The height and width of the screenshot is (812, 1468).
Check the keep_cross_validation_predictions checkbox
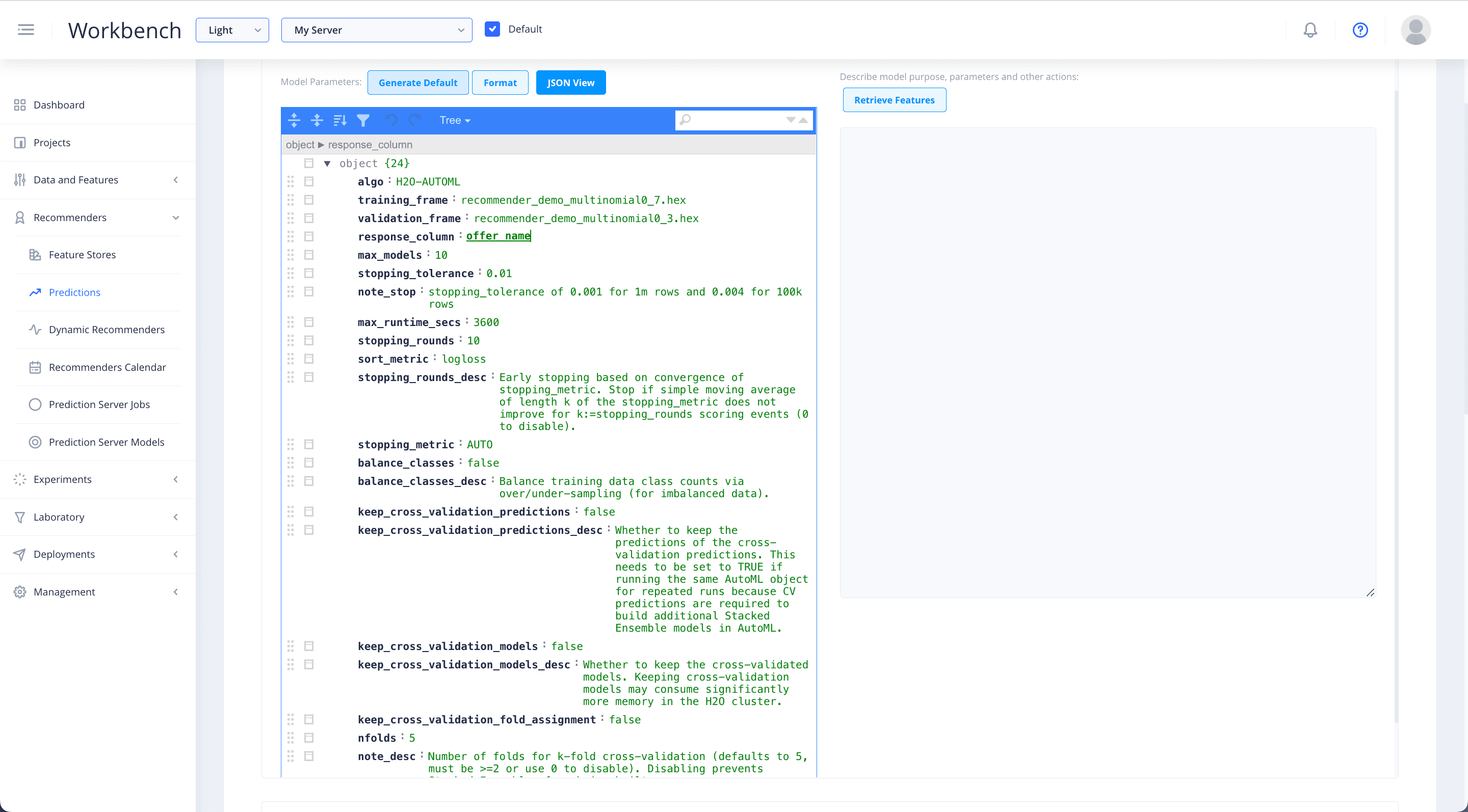pos(309,511)
